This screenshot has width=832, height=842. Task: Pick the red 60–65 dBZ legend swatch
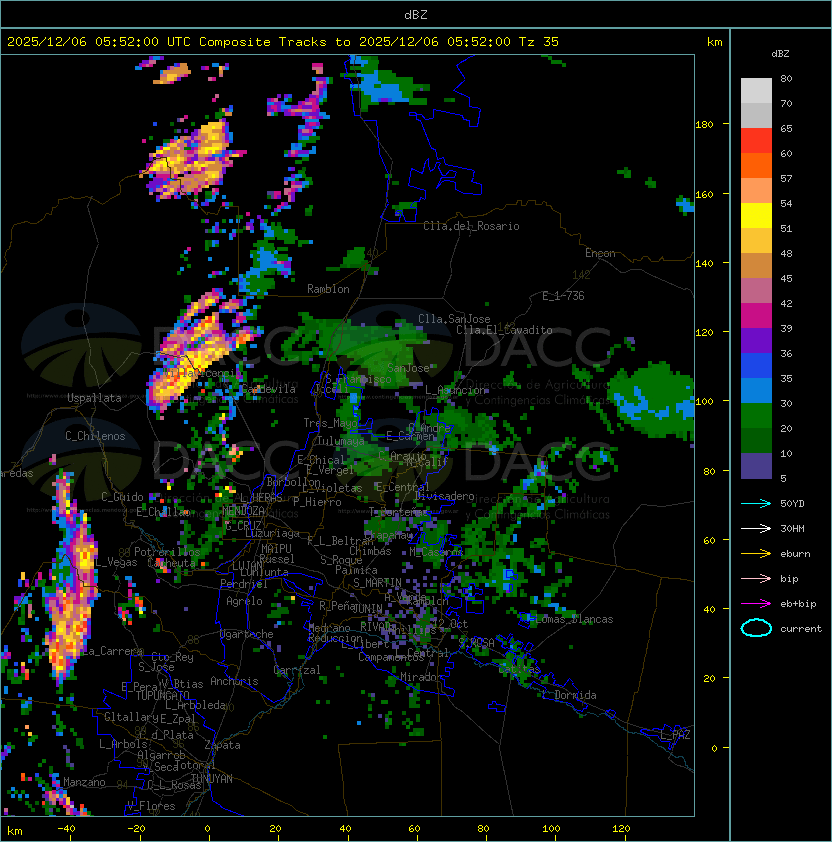coord(756,140)
